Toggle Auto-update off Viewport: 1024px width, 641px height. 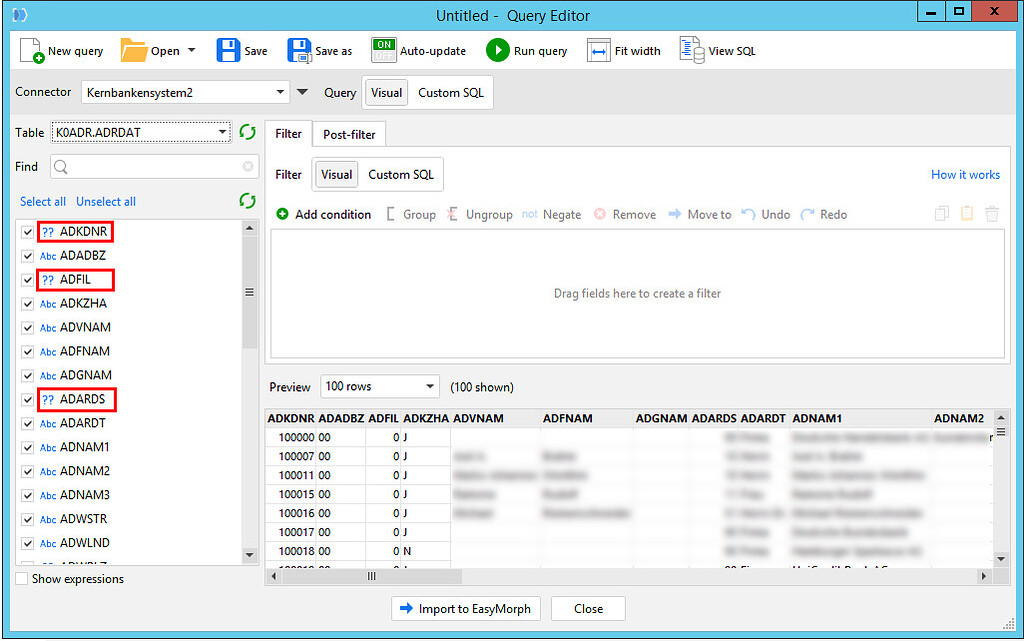[x=384, y=50]
